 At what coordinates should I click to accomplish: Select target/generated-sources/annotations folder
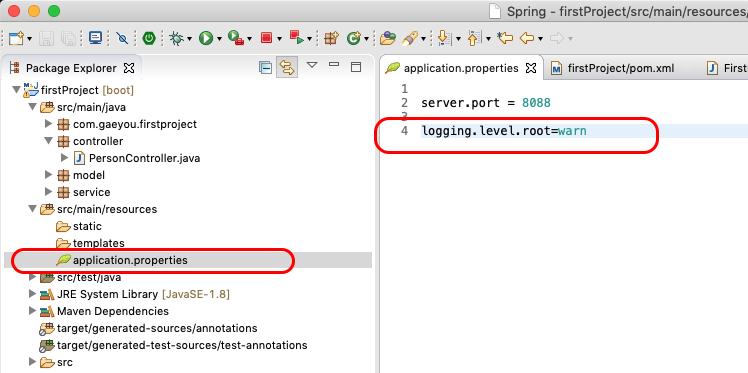point(157,328)
